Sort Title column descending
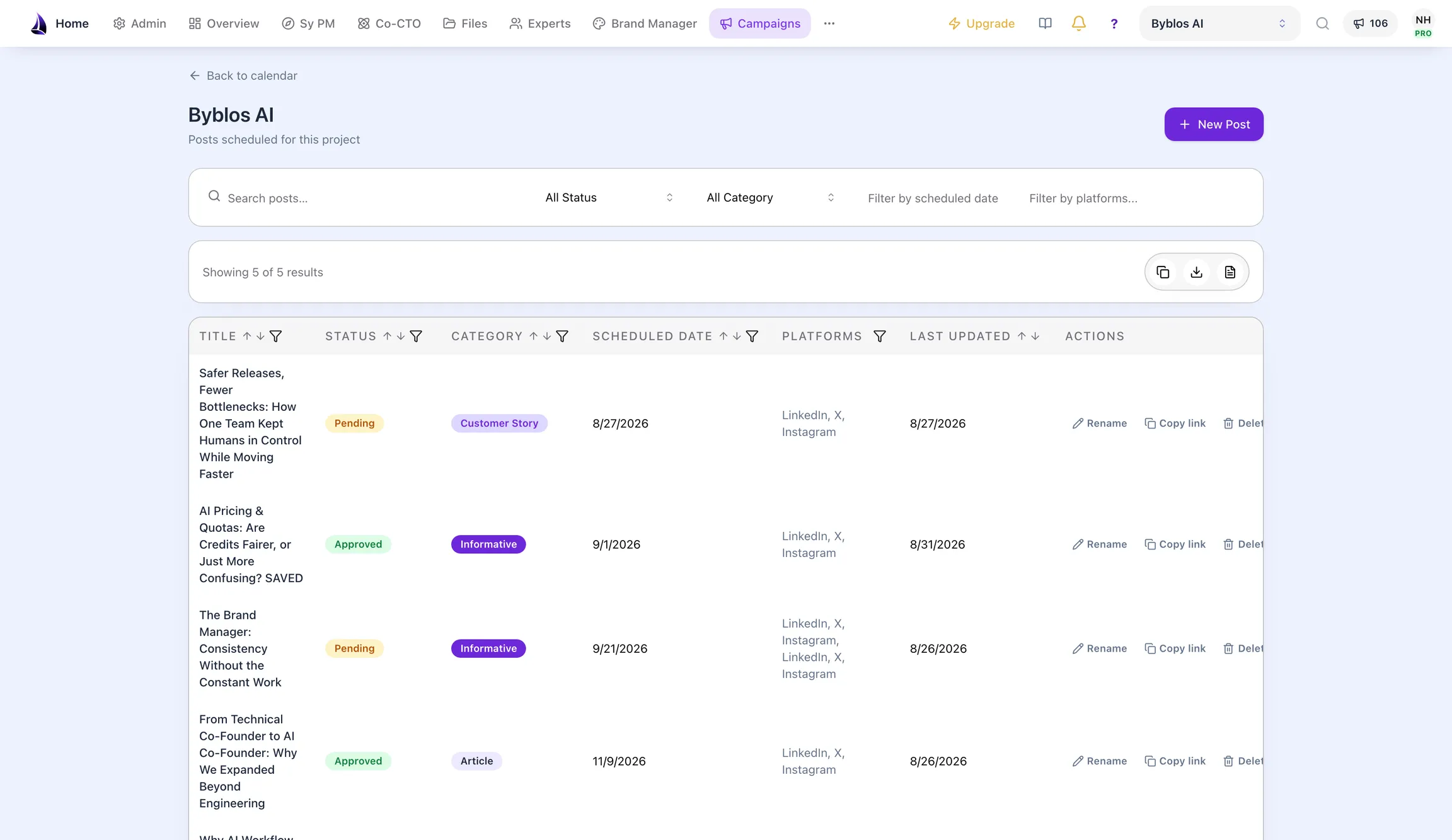1452x840 pixels. tap(260, 337)
